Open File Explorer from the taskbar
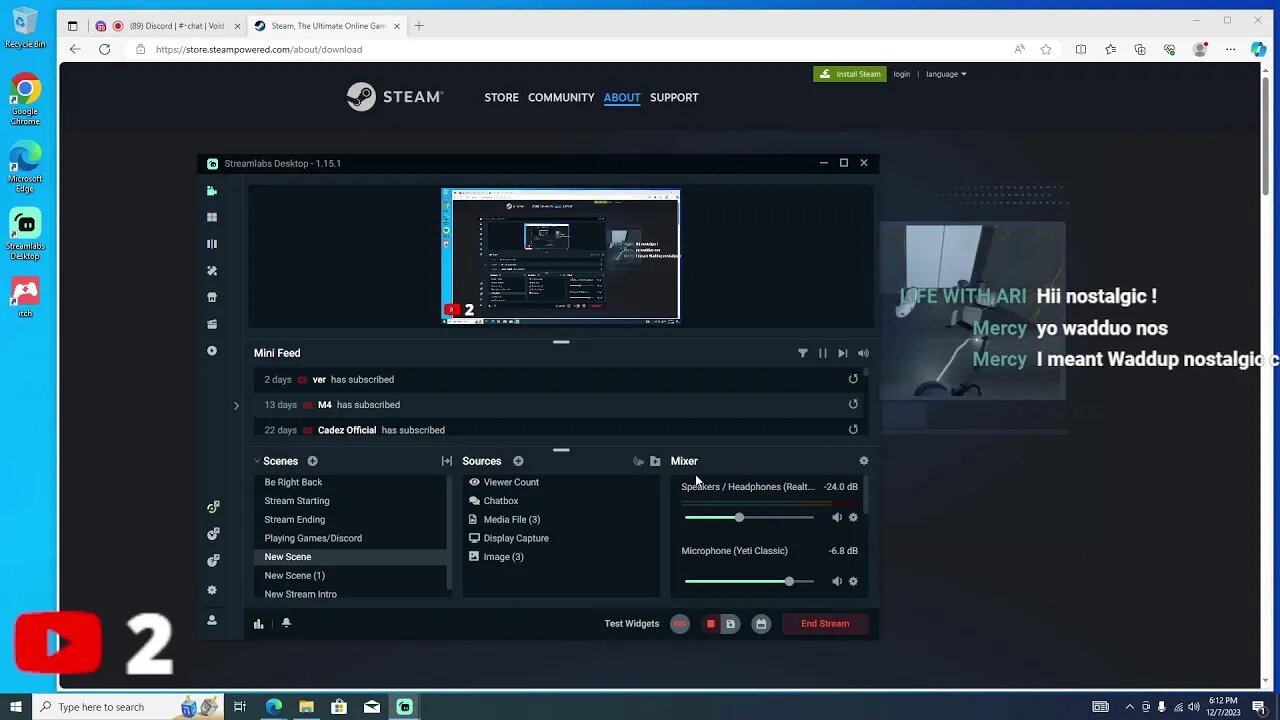This screenshot has width=1280, height=720. coord(307,707)
